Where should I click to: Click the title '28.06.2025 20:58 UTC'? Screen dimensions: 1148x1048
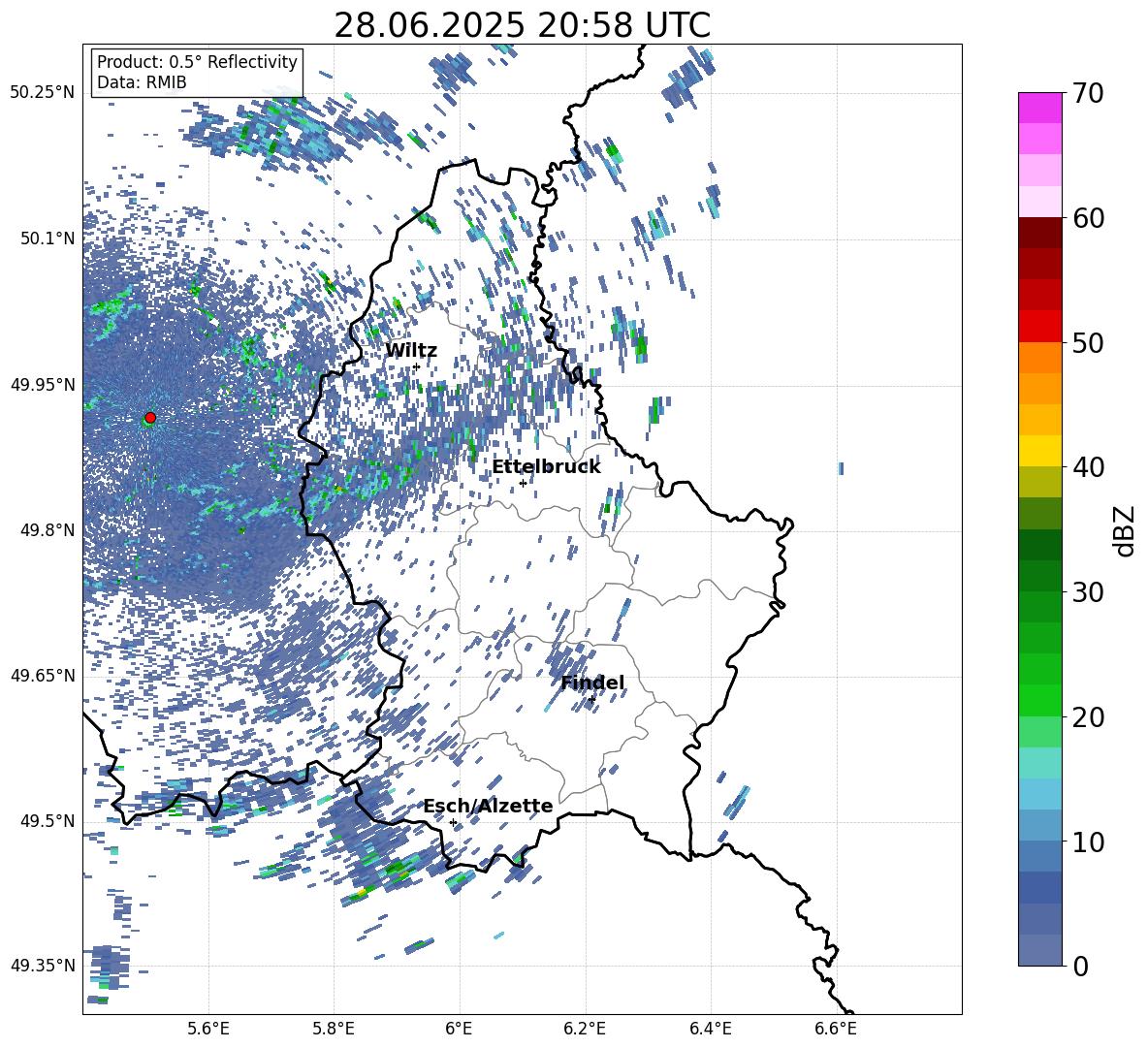coord(522,25)
